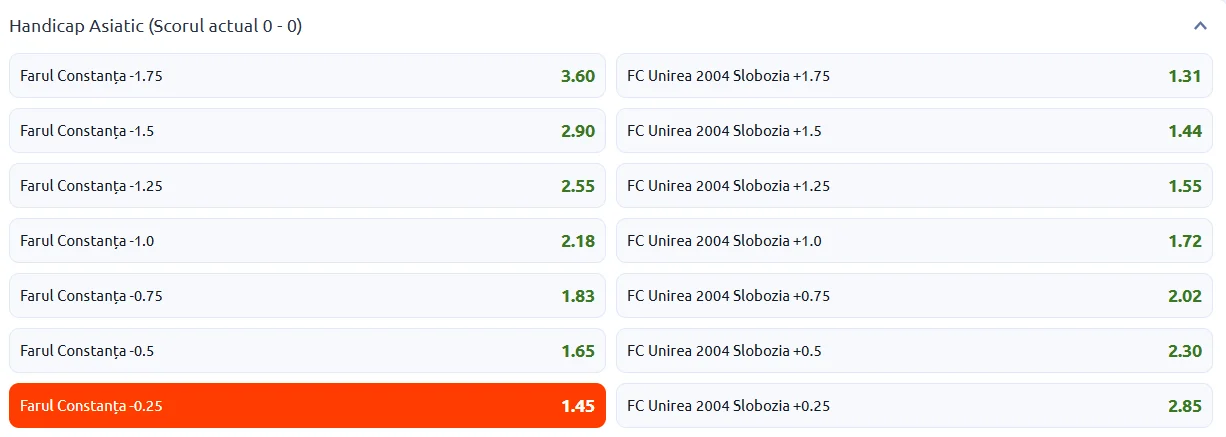1226x437 pixels.
Task: Bet on Farul Constanța -1.0 at 2.18
Action: point(307,240)
